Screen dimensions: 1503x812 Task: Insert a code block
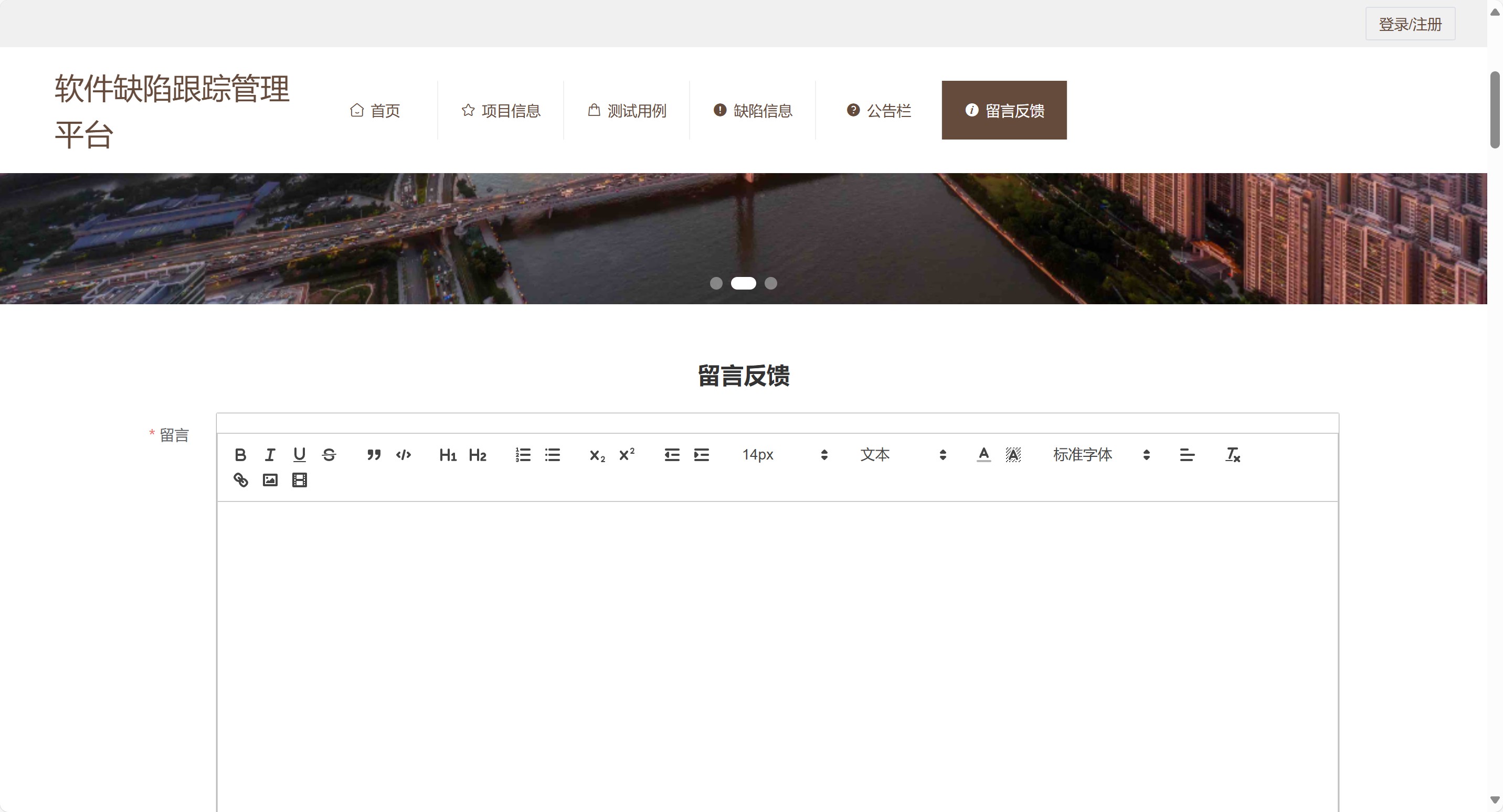click(403, 455)
